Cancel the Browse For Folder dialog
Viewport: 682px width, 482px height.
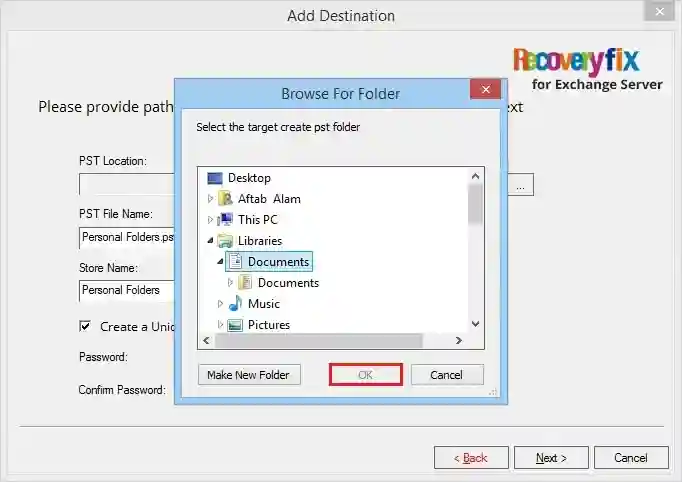click(x=447, y=375)
